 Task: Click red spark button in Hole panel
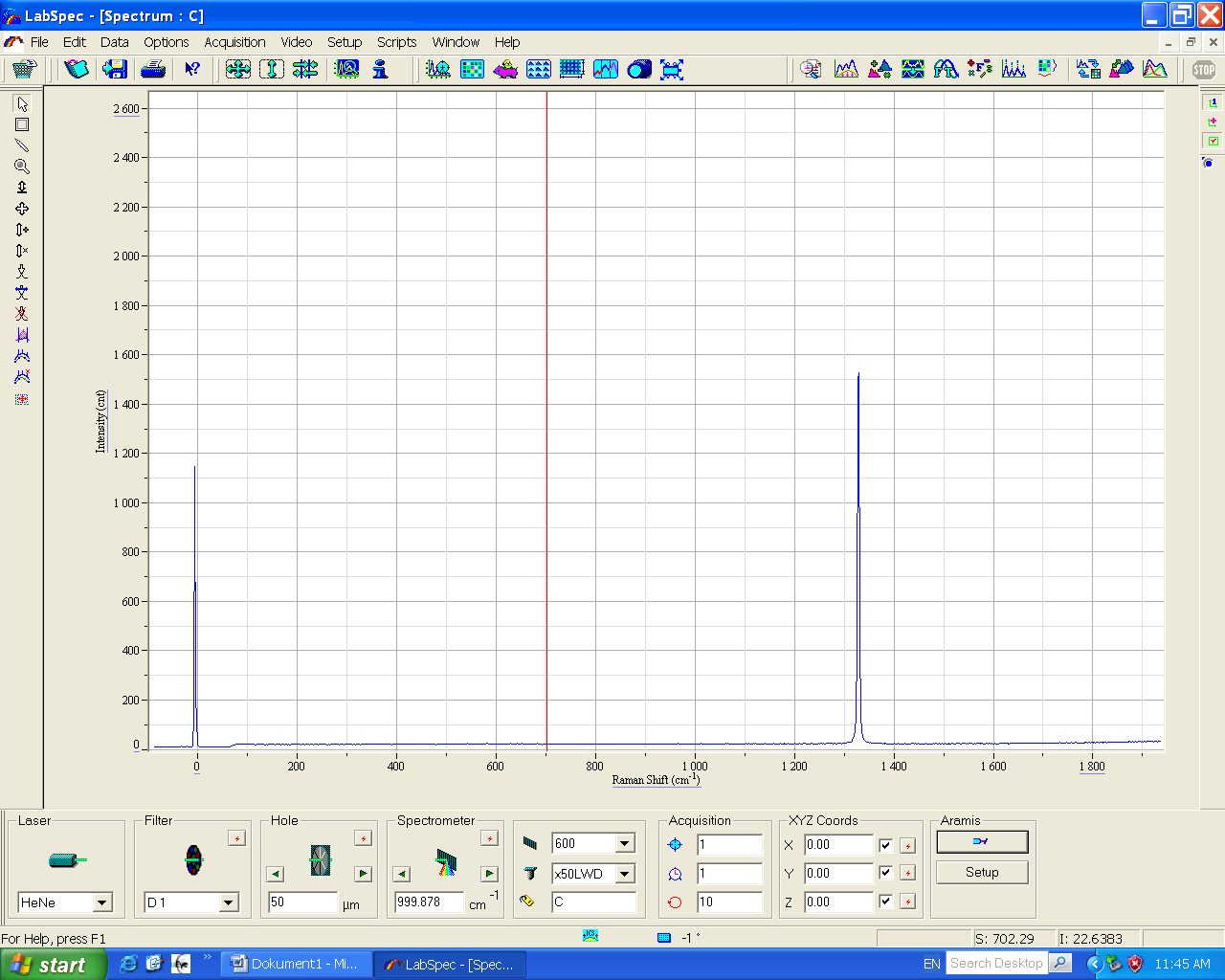(x=363, y=838)
